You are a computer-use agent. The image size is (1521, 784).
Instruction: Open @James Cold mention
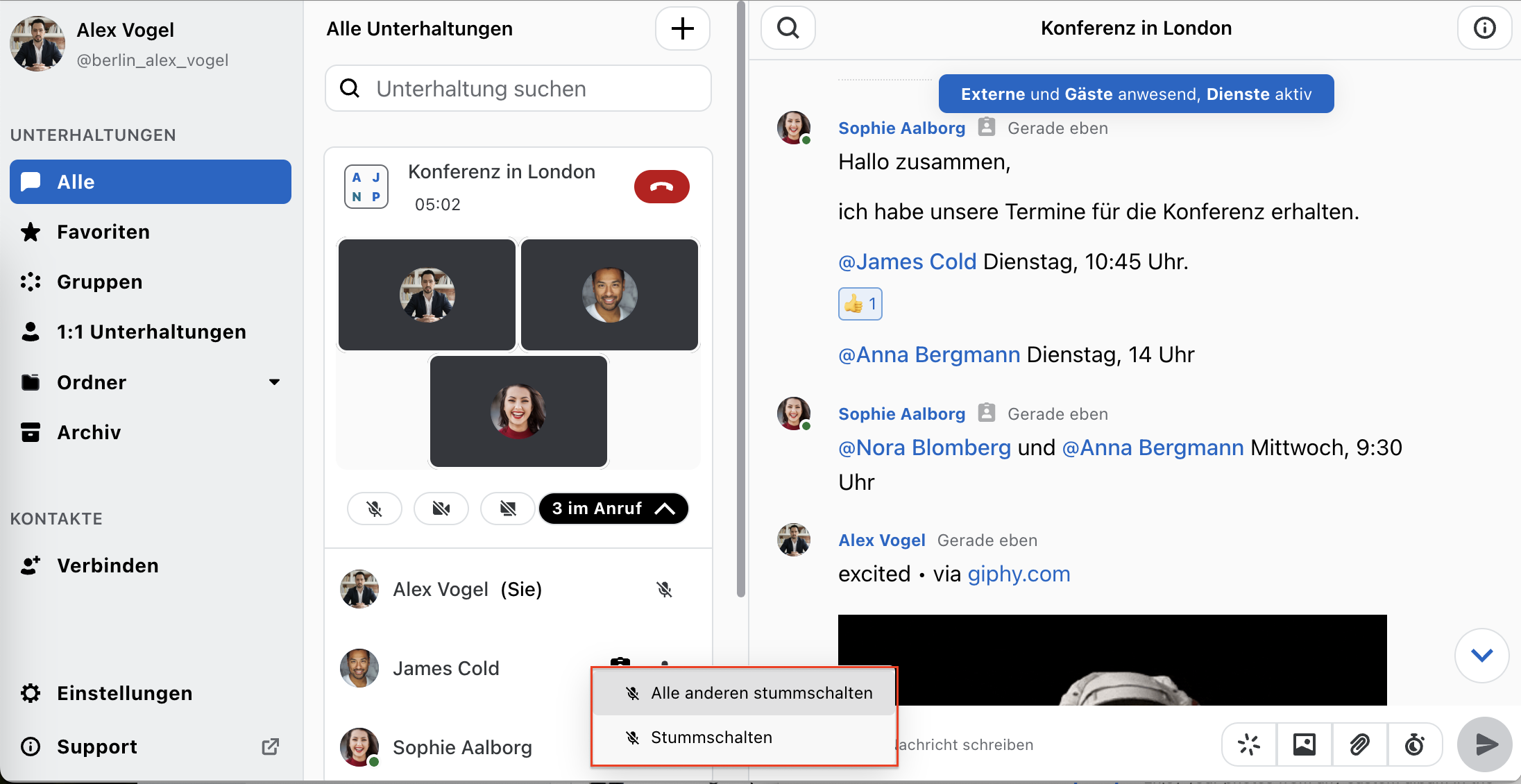click(x=908, y=262)
